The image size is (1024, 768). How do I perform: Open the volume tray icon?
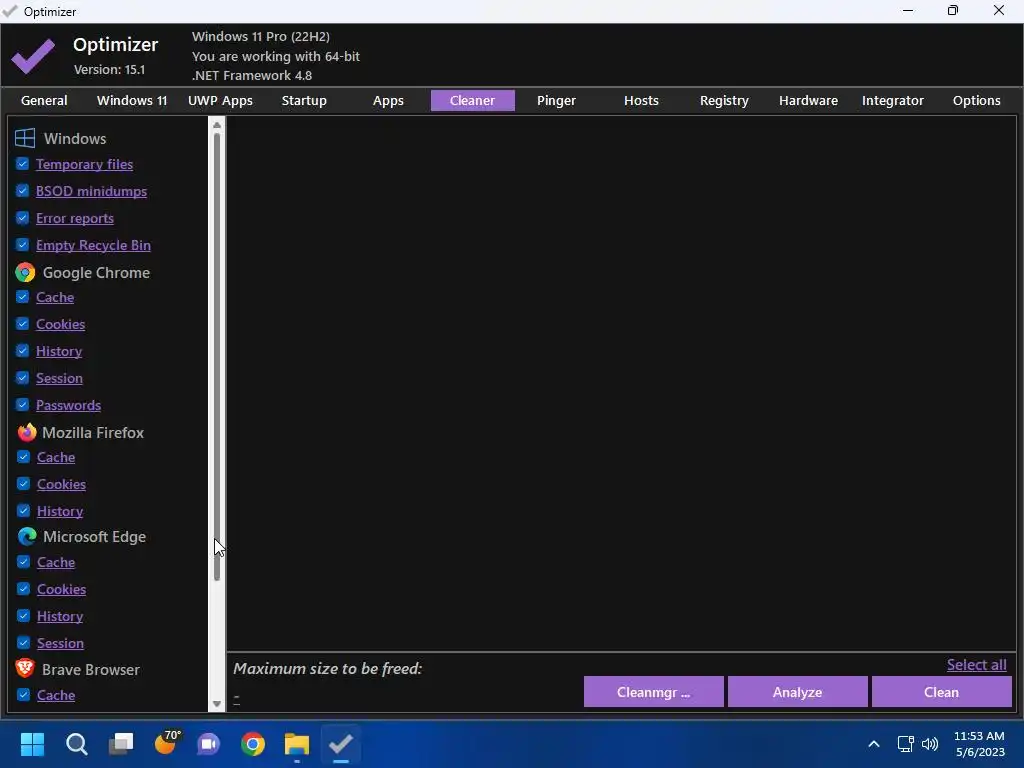(930, 744)
